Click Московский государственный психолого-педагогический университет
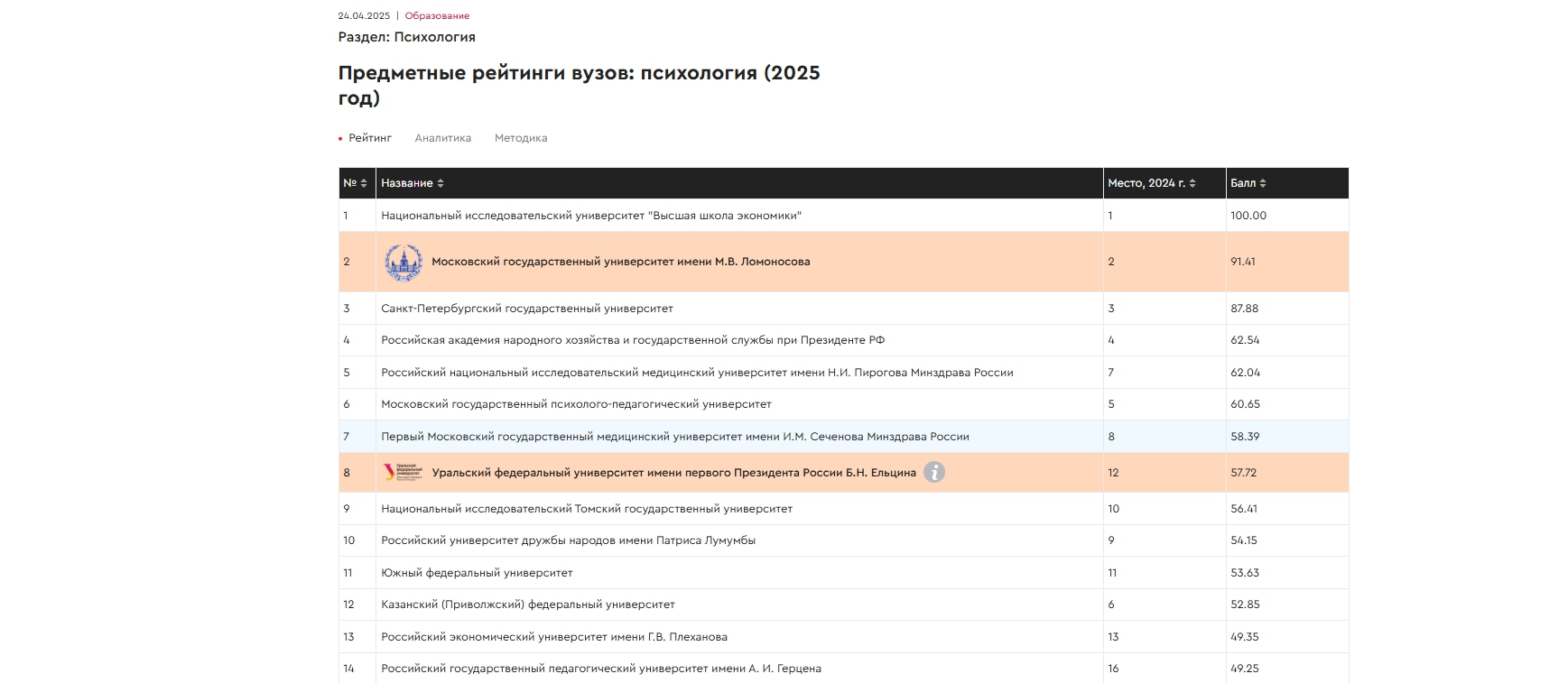Viewport: 1568px width, 683px height. click(576, 404)
